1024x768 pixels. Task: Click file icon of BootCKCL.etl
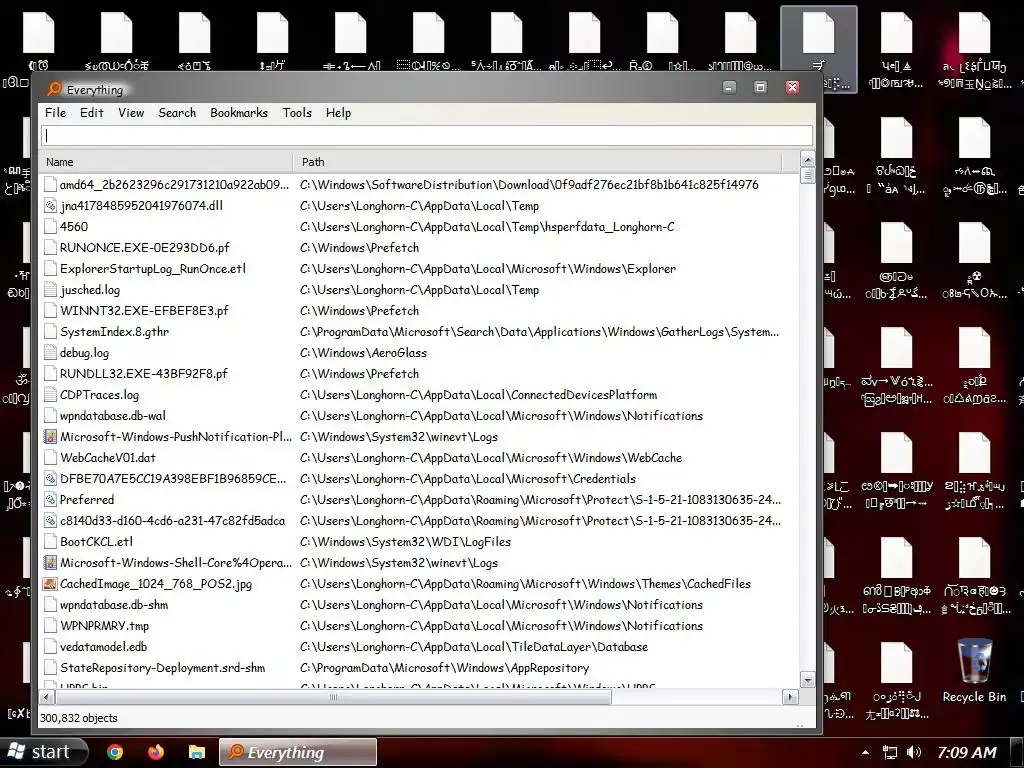(50, 541)
